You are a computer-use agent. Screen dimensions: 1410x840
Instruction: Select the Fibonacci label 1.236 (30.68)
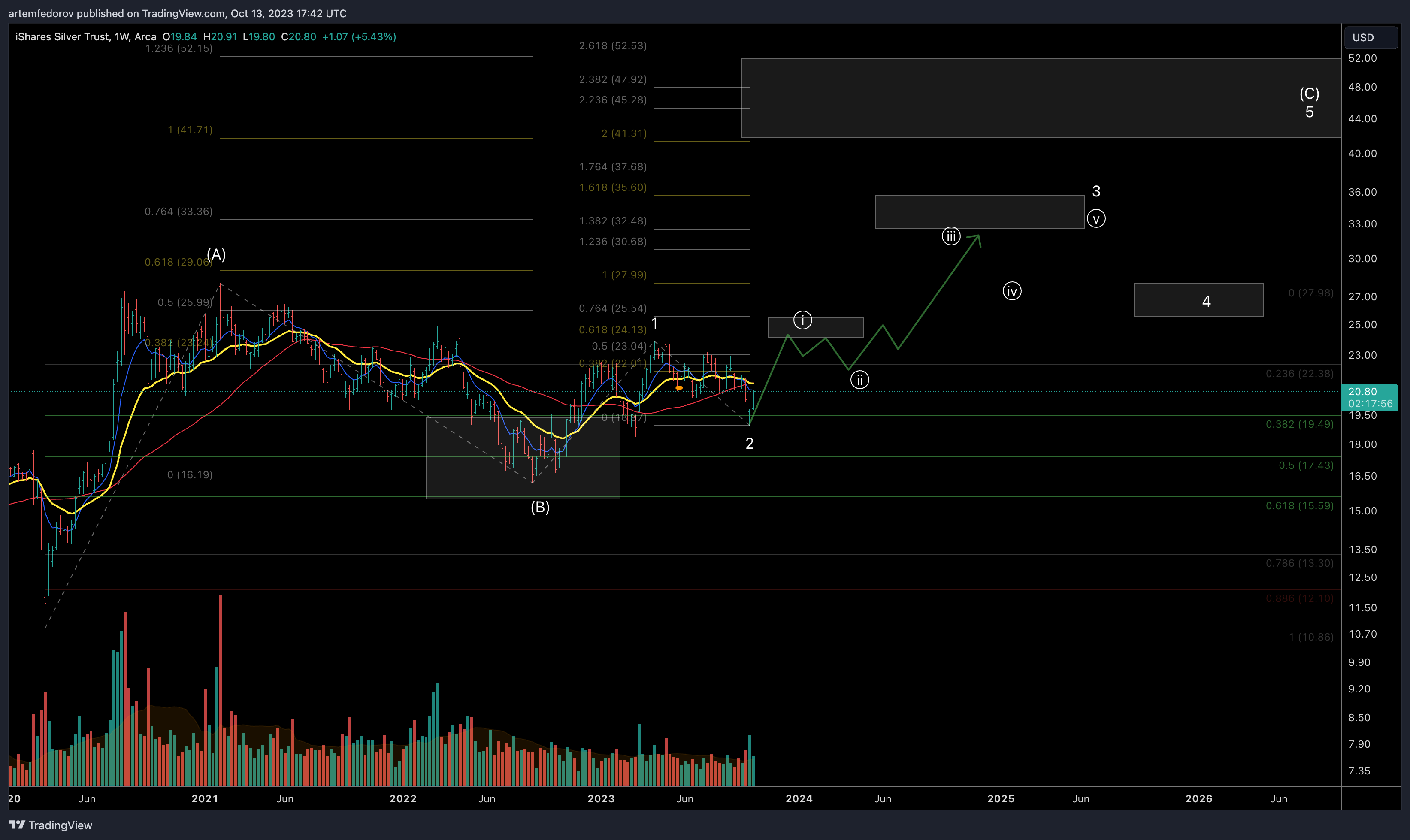[x=612, y=241]
